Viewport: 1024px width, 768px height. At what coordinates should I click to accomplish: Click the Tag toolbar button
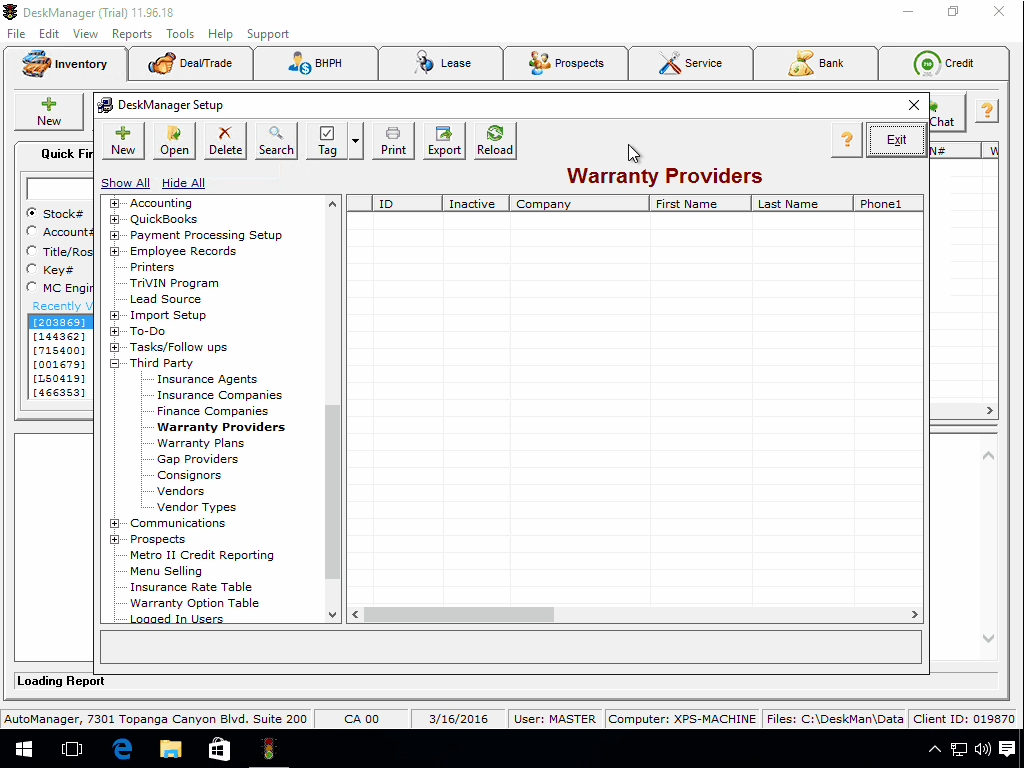coord(327,140)
